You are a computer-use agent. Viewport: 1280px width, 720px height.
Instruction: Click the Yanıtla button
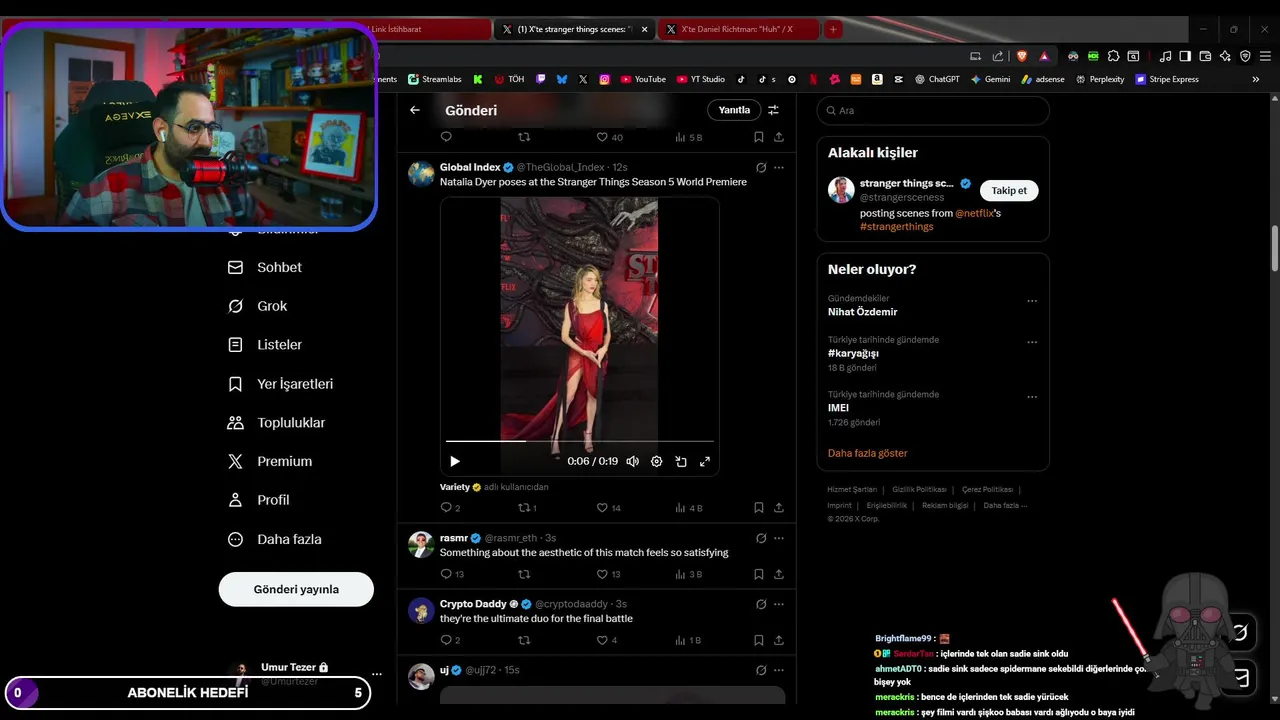click(x=734, y=110)
